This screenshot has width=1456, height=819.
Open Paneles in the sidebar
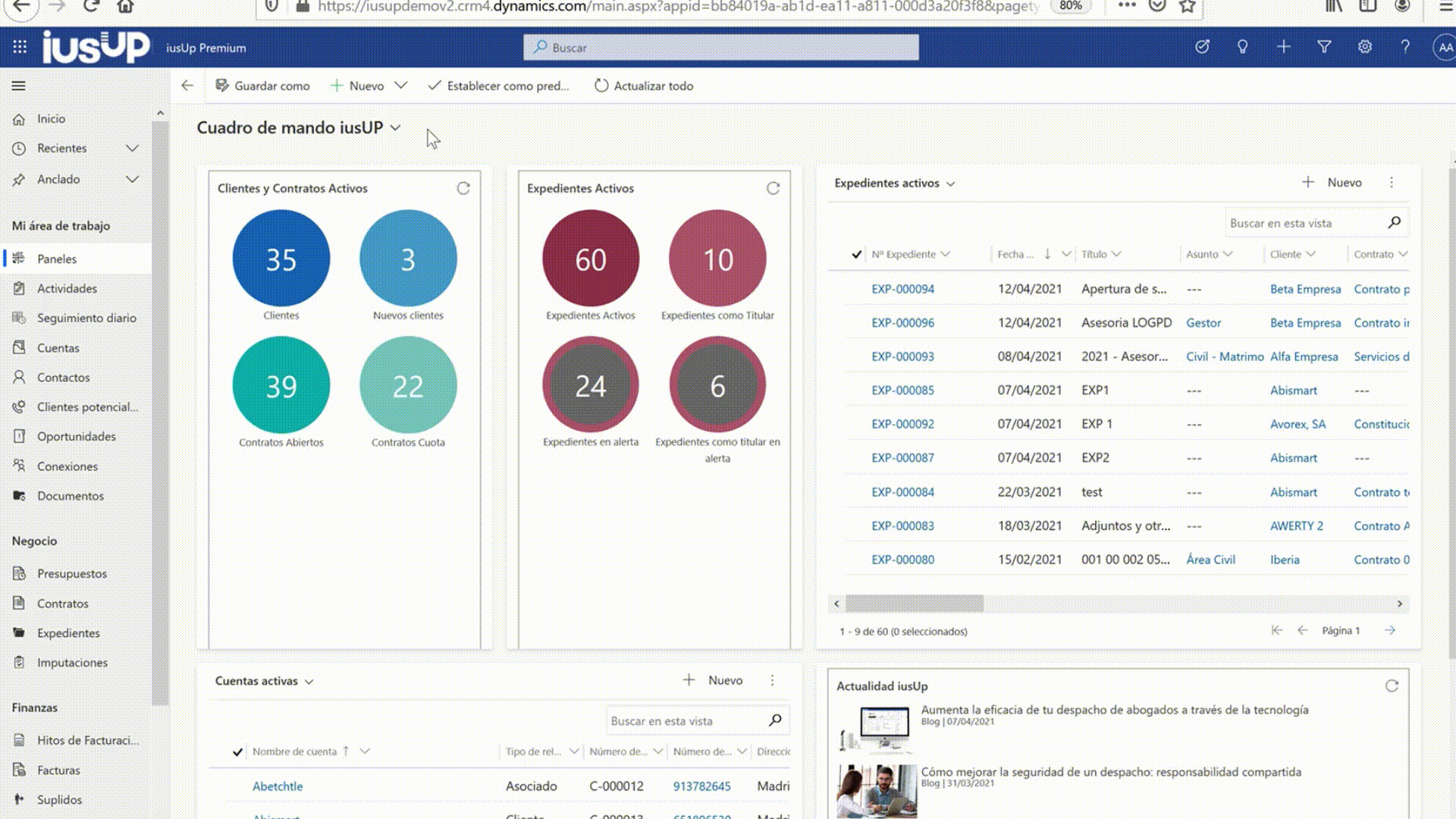point(76,259)
